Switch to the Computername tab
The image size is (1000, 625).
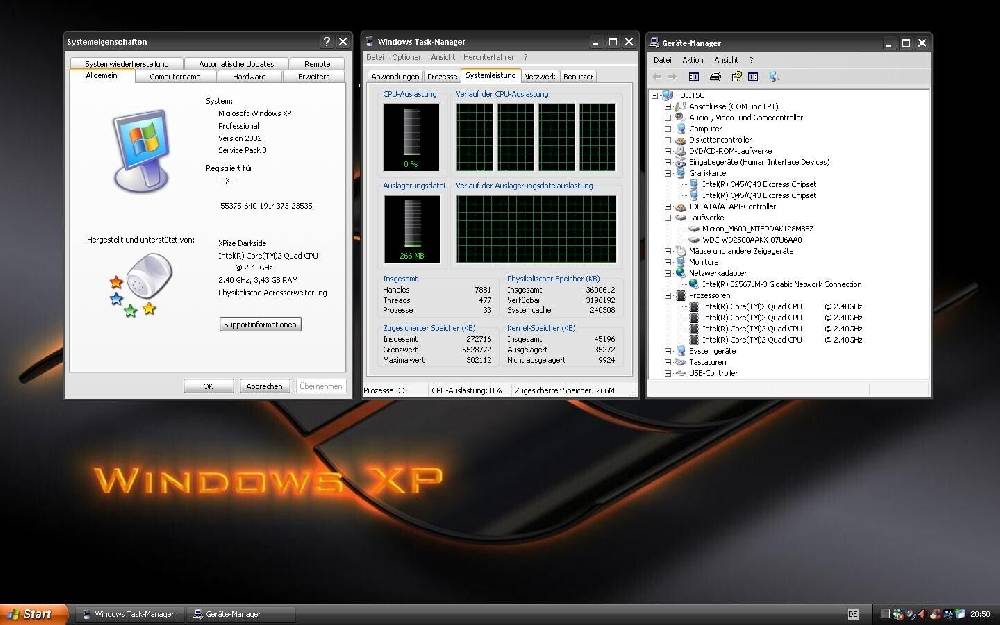[175, 77]
